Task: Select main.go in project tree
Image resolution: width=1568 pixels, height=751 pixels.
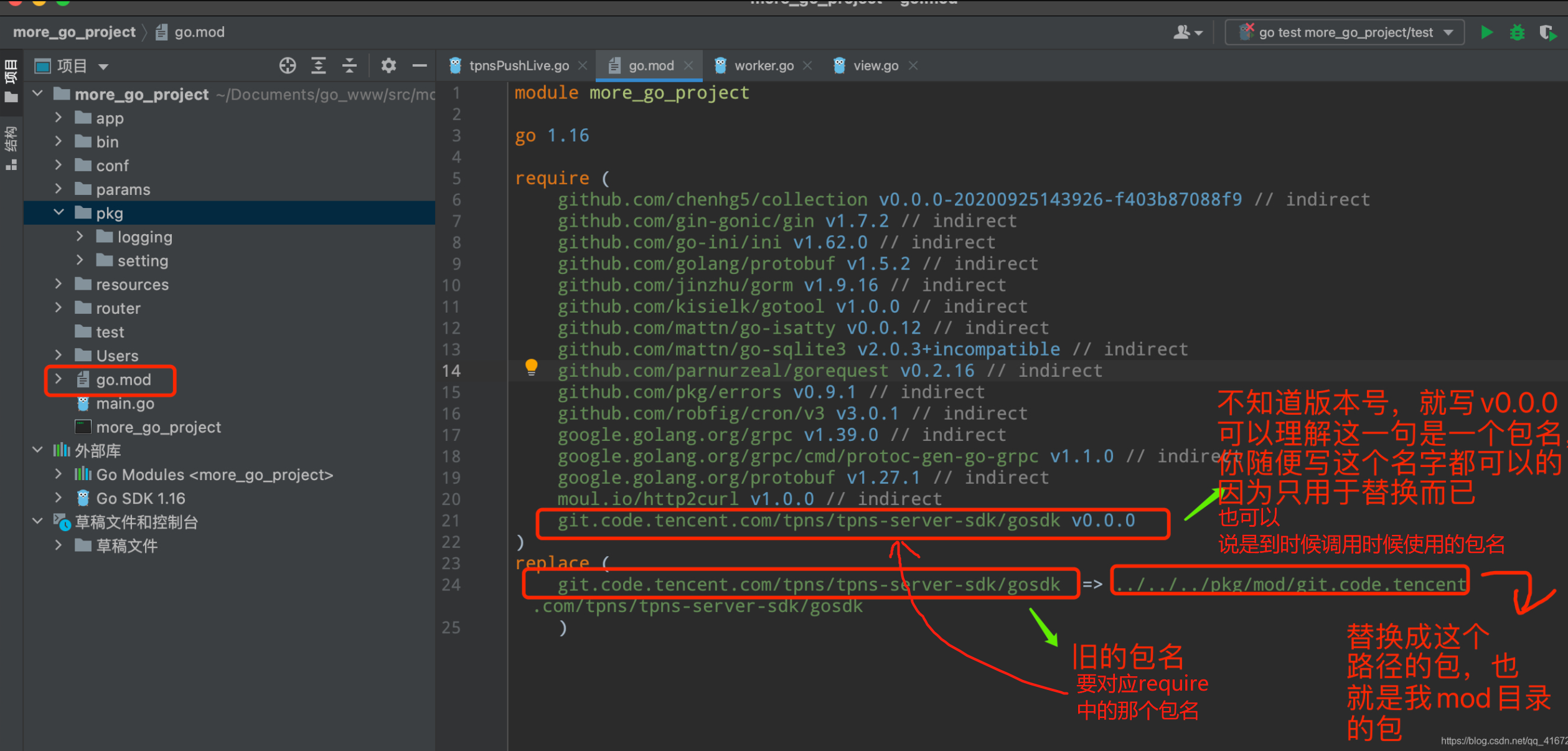Action: 124,404
